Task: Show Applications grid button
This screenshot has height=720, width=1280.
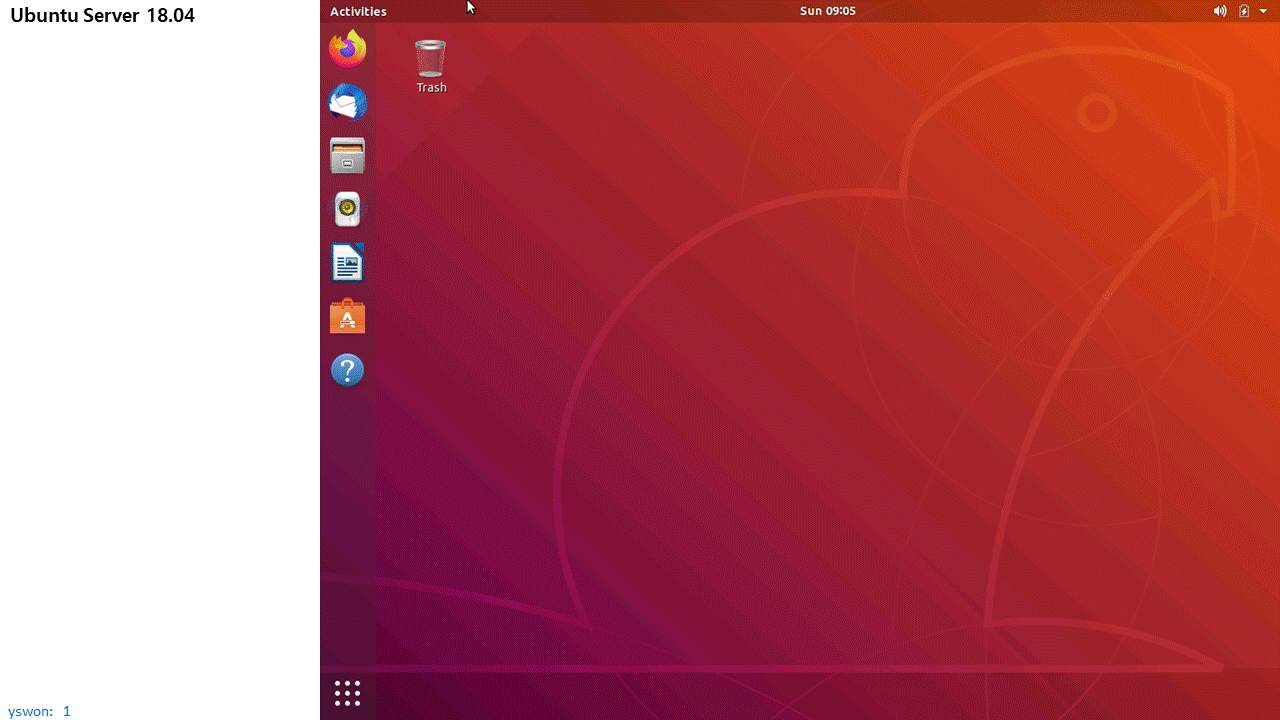Action: pos(347,693)
